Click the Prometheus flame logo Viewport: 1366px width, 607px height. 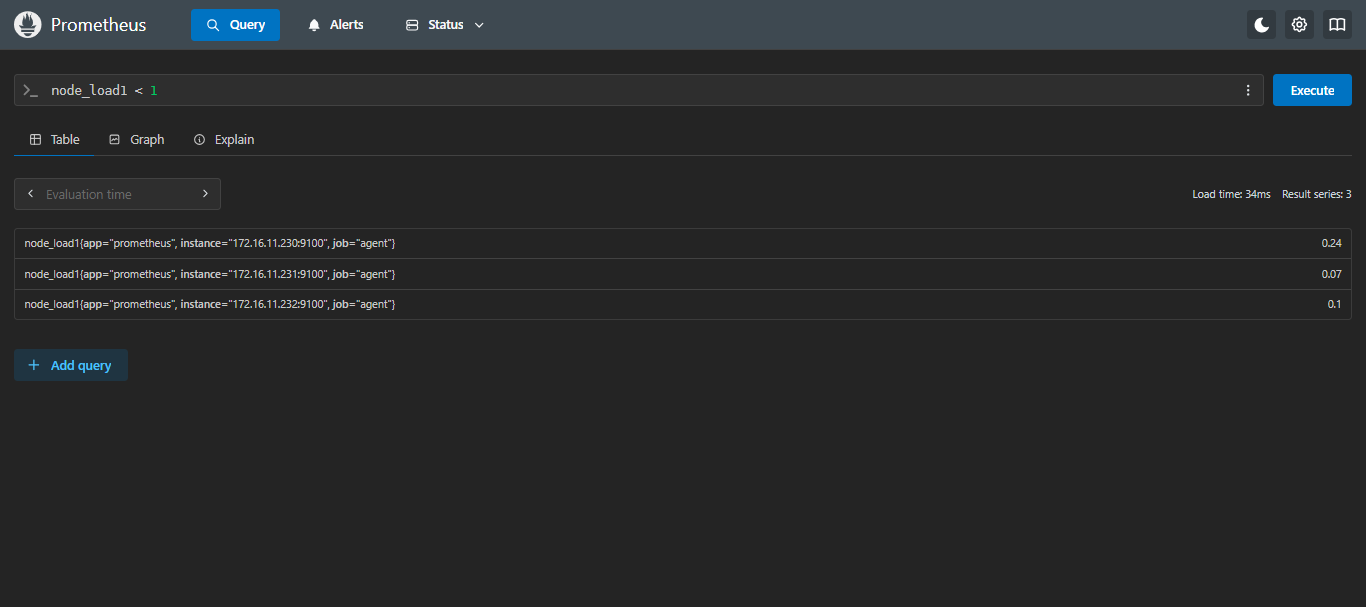pos(27,25)
